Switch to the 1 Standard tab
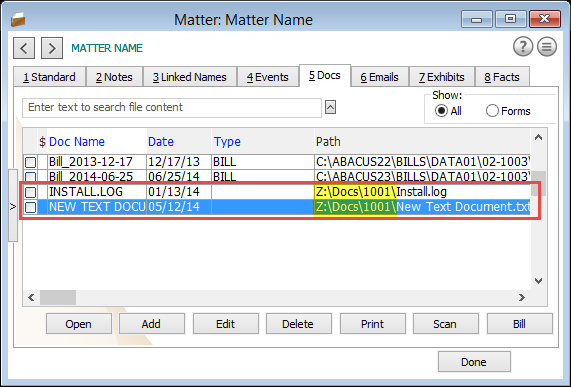The image size is (571, 387). pos(50,77)
